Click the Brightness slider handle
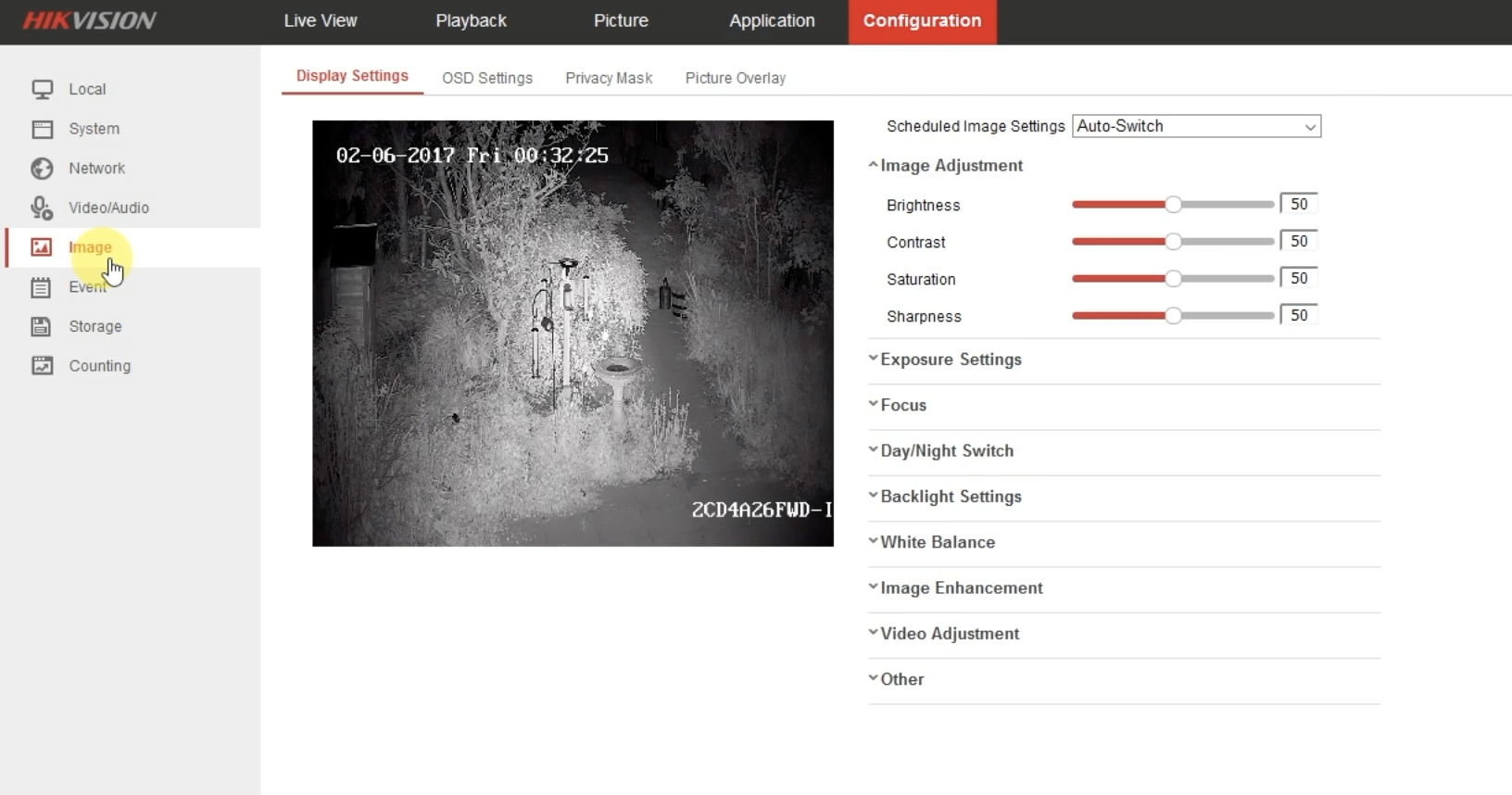This screenshot has height=795, width=1512. 1173,205
